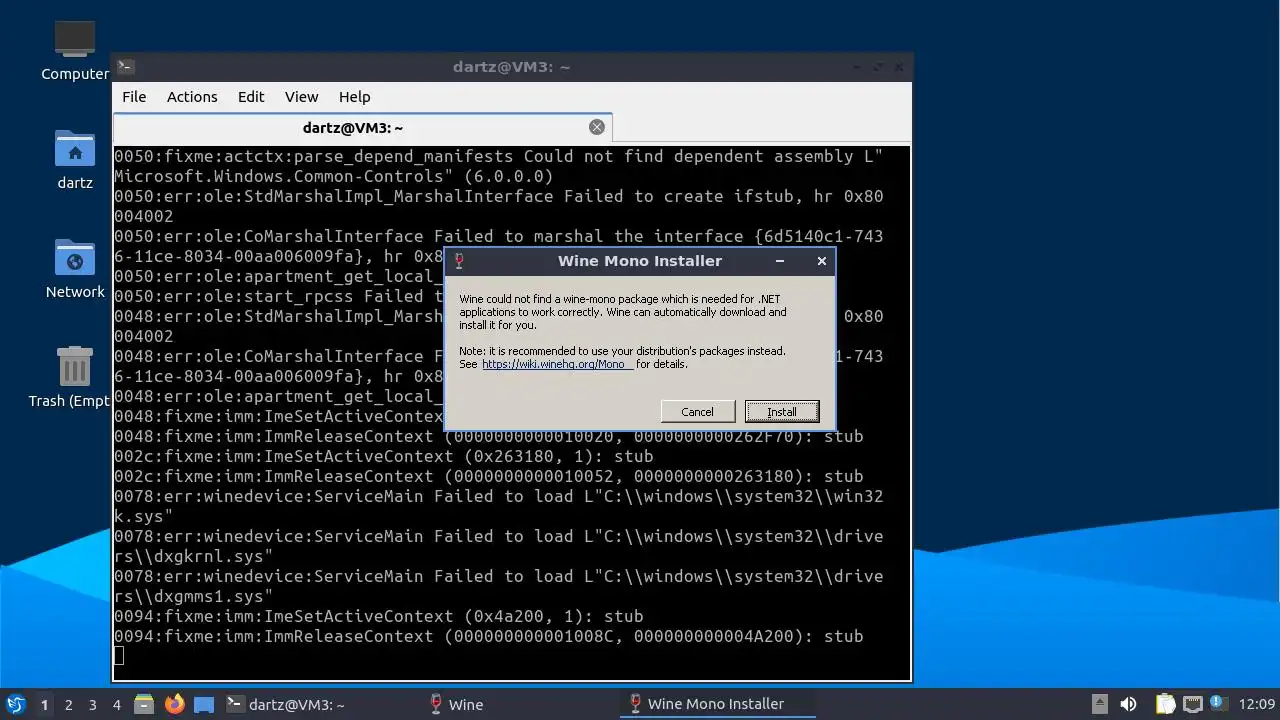Viewport: 1280px width, 720px height.
Task: Open the network connection tray icon
Action: click(1192, 704)
